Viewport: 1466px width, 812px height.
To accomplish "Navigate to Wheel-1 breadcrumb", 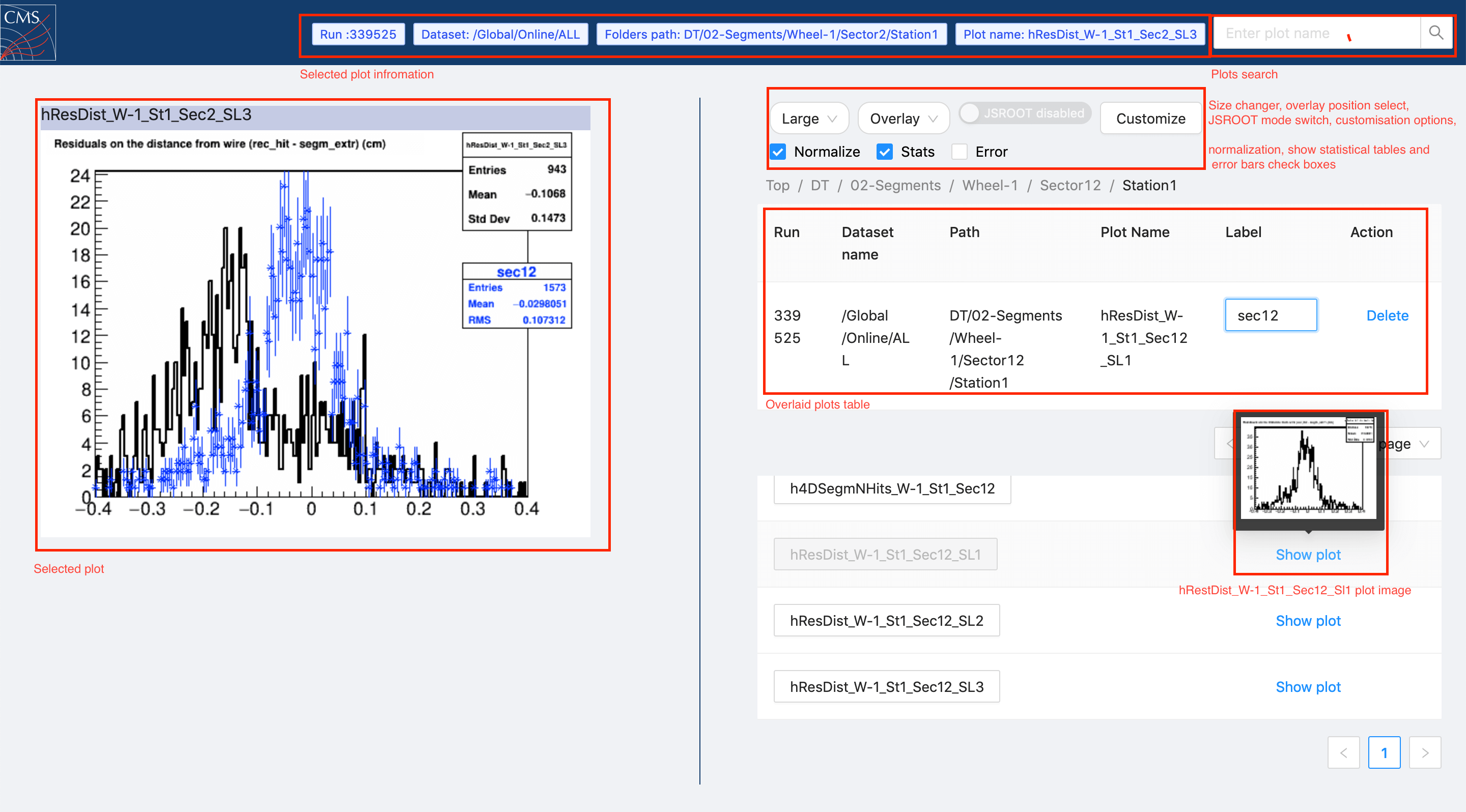I will tap(990, 185).
